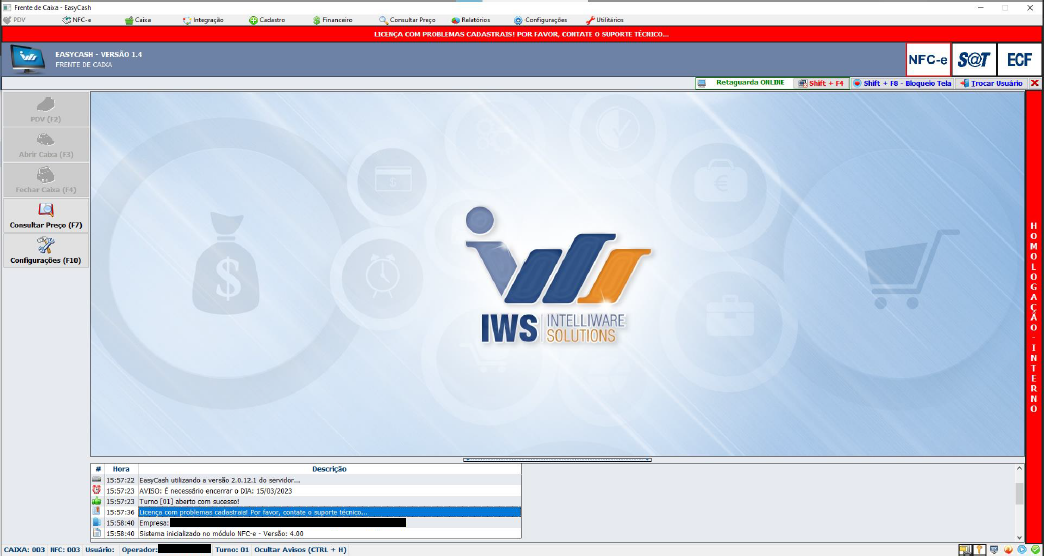This screenshot has height=556, width=1045.
Task: Switch to ECF fiscal mode
Action: point(1019,60)
